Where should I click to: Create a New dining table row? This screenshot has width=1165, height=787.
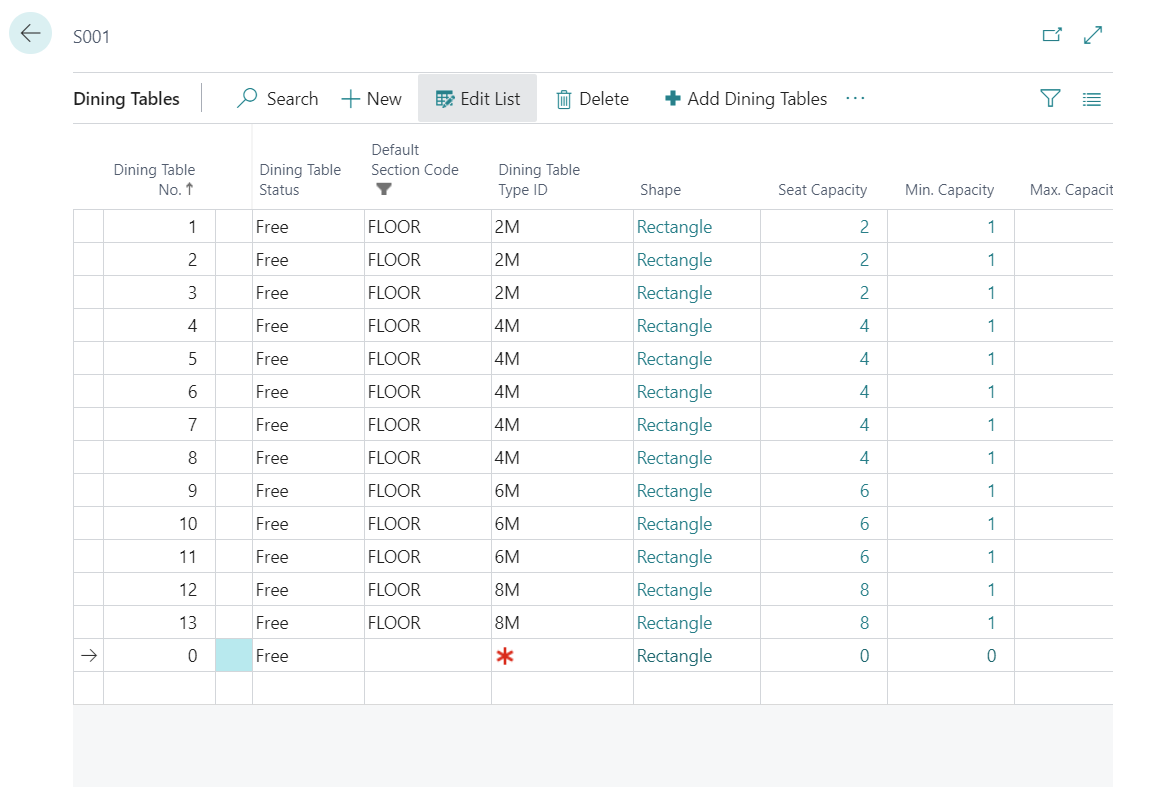coord(372,99)
